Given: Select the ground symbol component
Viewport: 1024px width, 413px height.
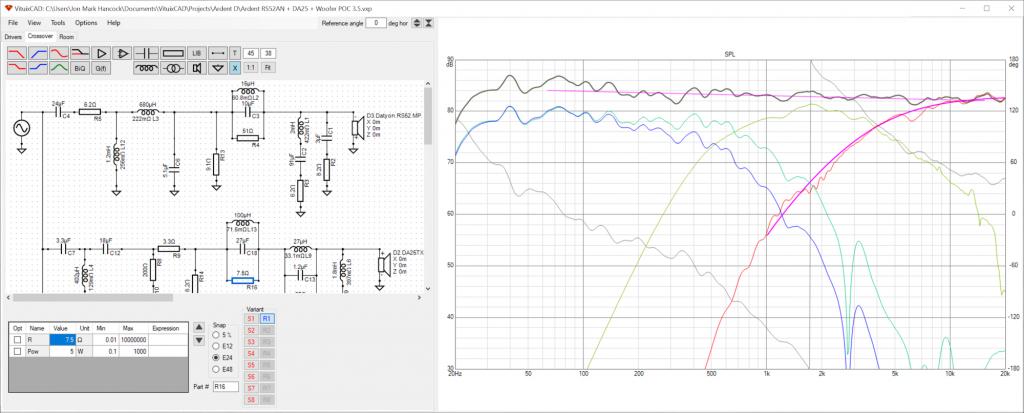Looking at the screenshot, I should pyautogui.click(x=217, y=68).
